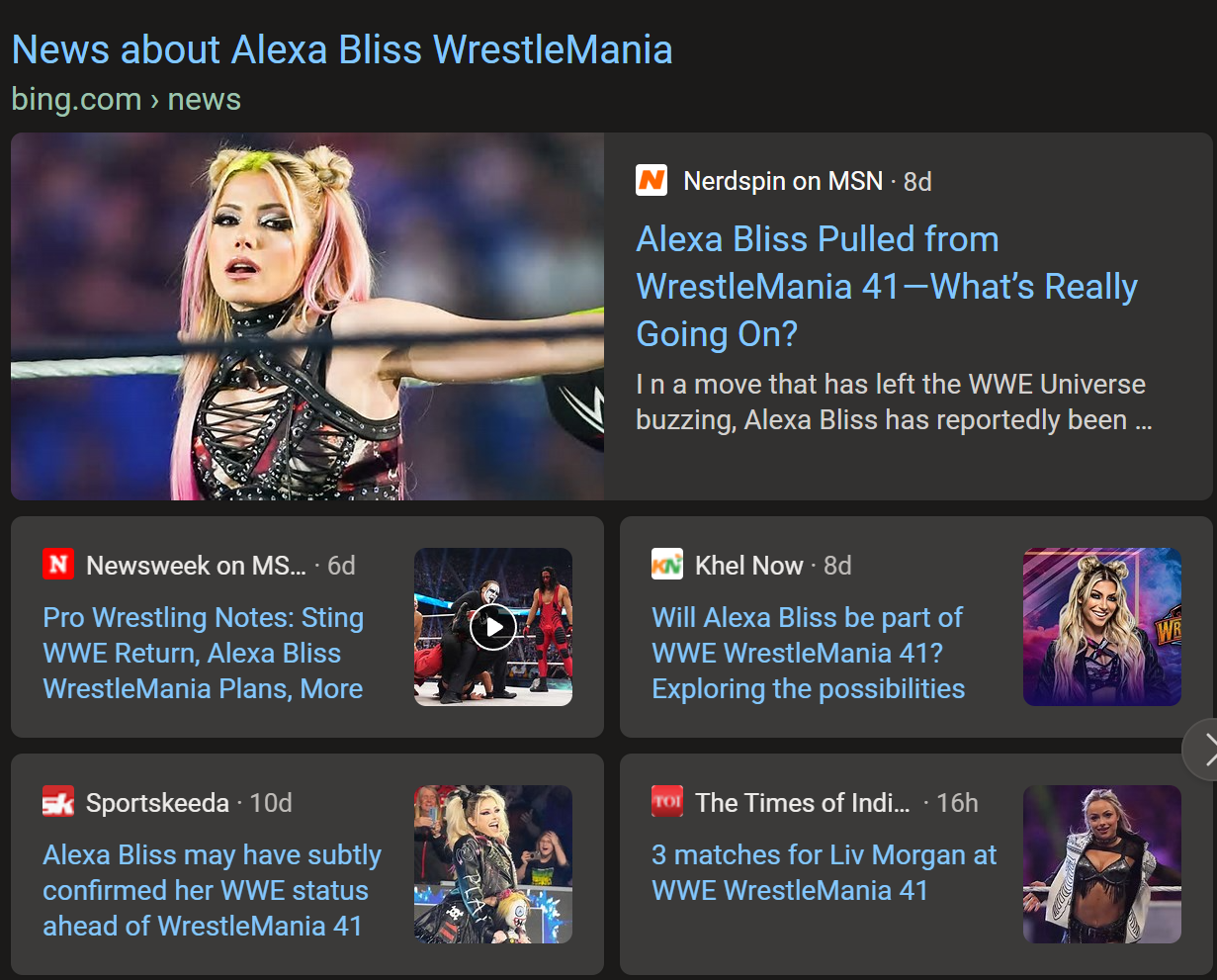This screenshot has width=1217, height=980.
Task: Click the Newsweek red N icon
Action: 58,564
